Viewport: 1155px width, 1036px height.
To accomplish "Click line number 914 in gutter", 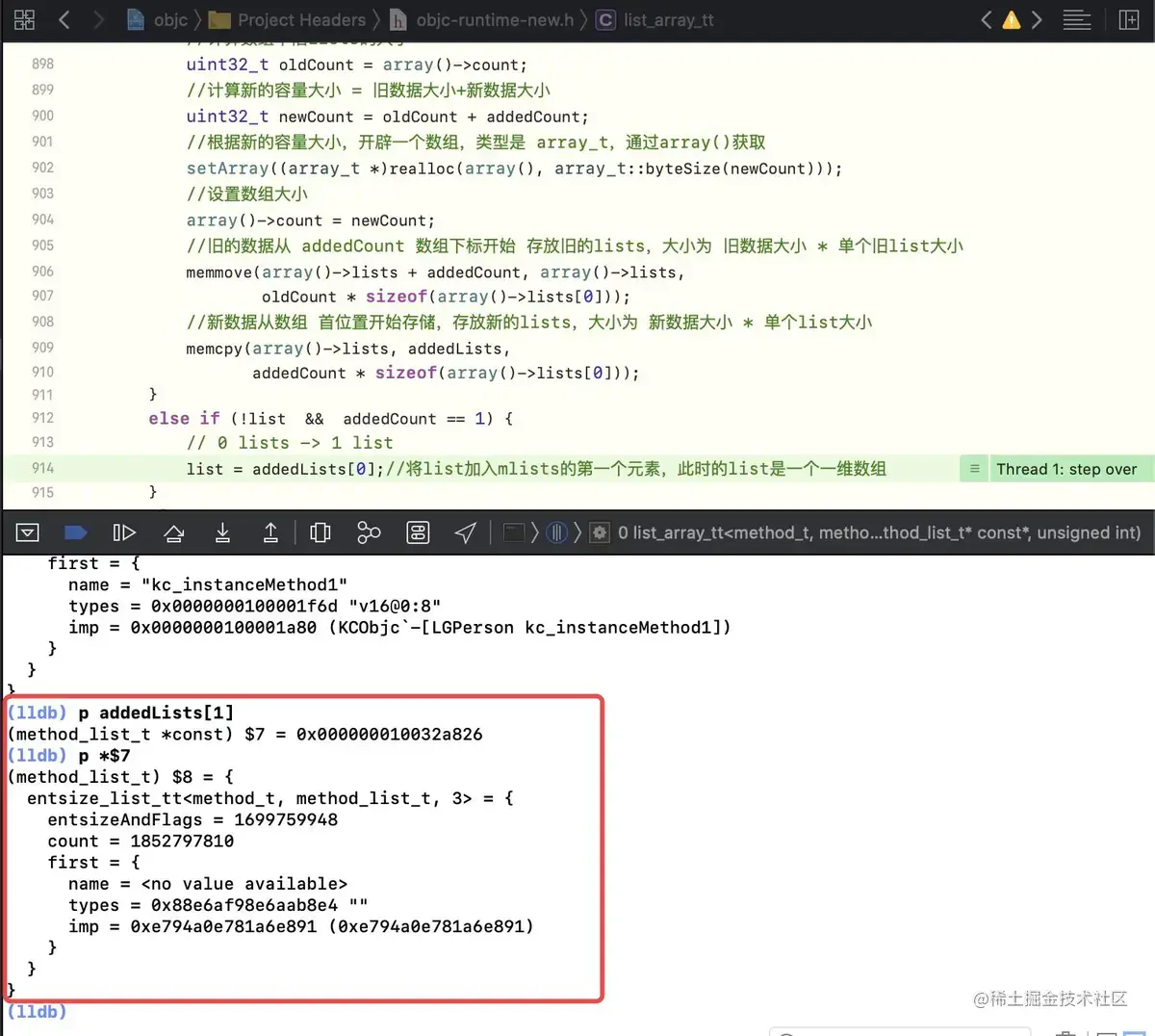I will click(x=42, y=468).
